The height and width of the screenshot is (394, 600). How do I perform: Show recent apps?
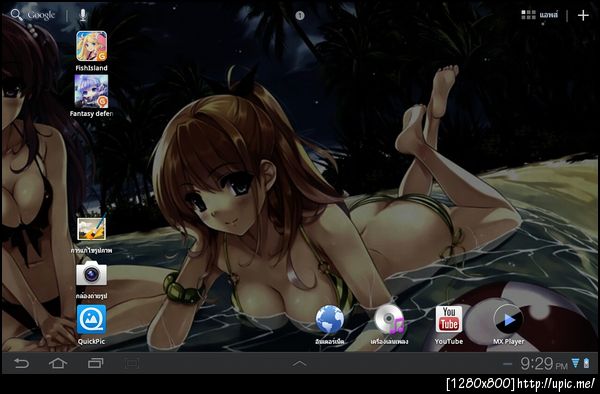point(95,363)
